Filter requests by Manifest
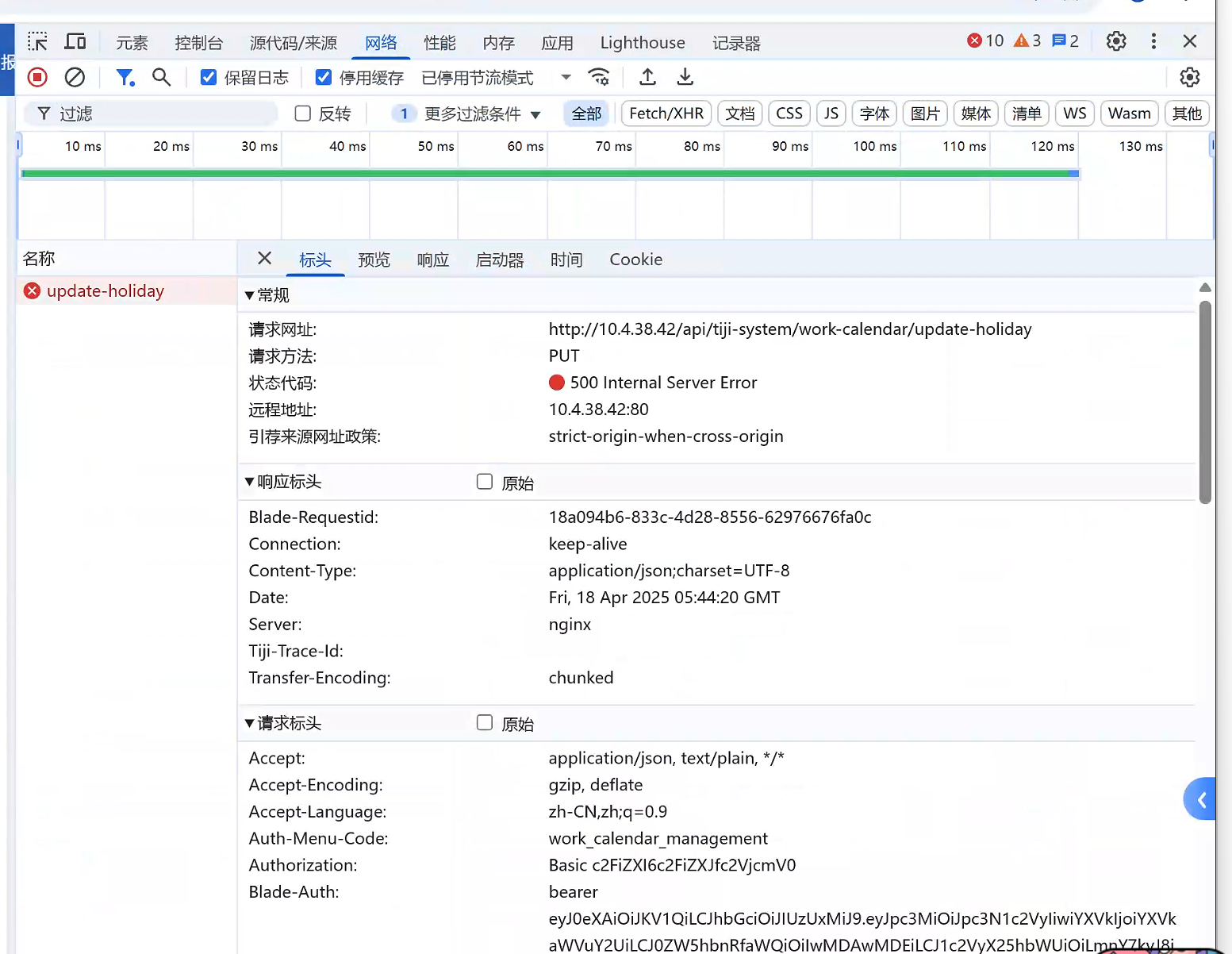The image size is (1232, 954). click(1027, 113)
